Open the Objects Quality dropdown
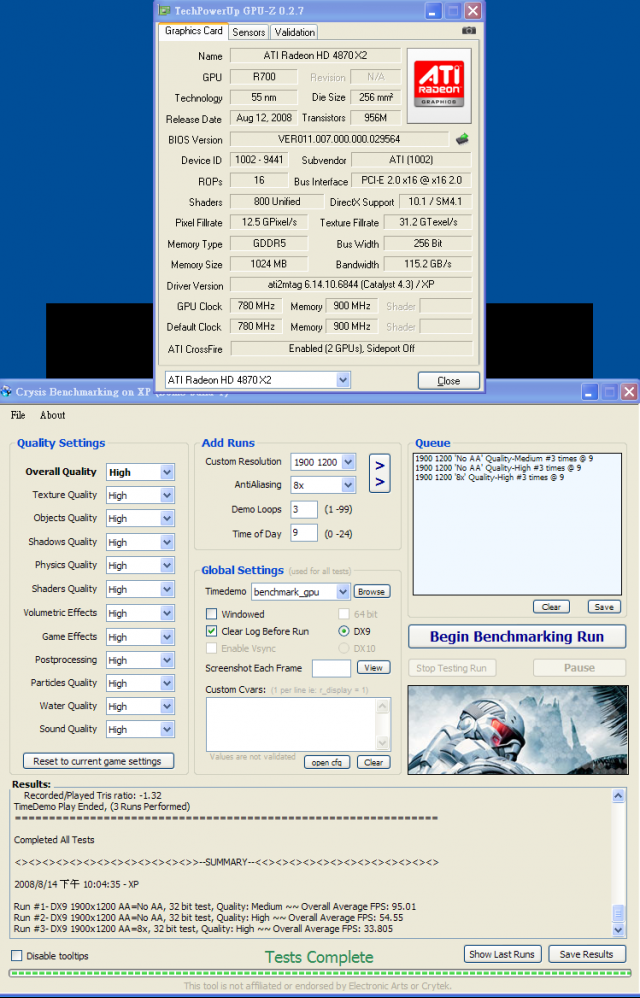Viewport: 640px width, 998px height. point(167,519)
